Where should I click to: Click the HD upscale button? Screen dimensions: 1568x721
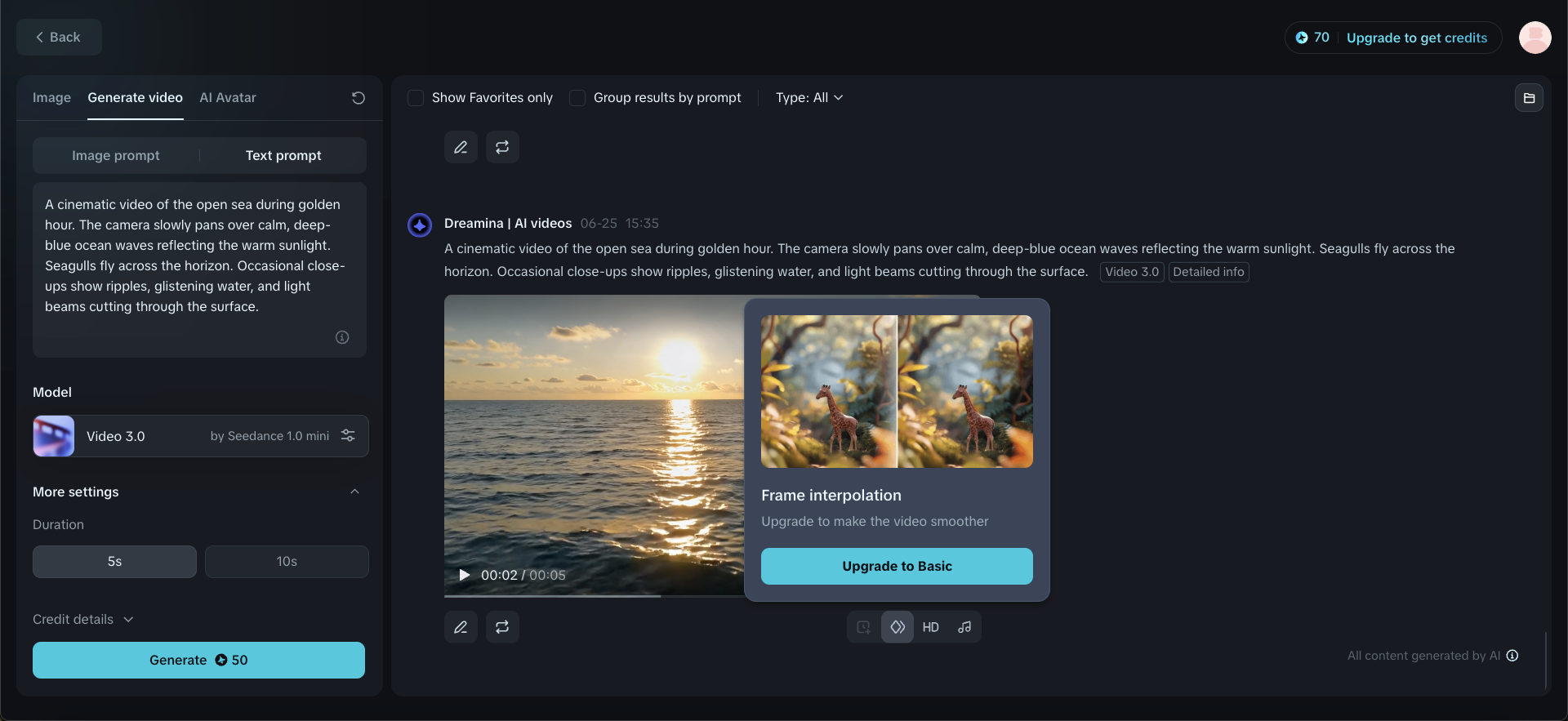931,627
